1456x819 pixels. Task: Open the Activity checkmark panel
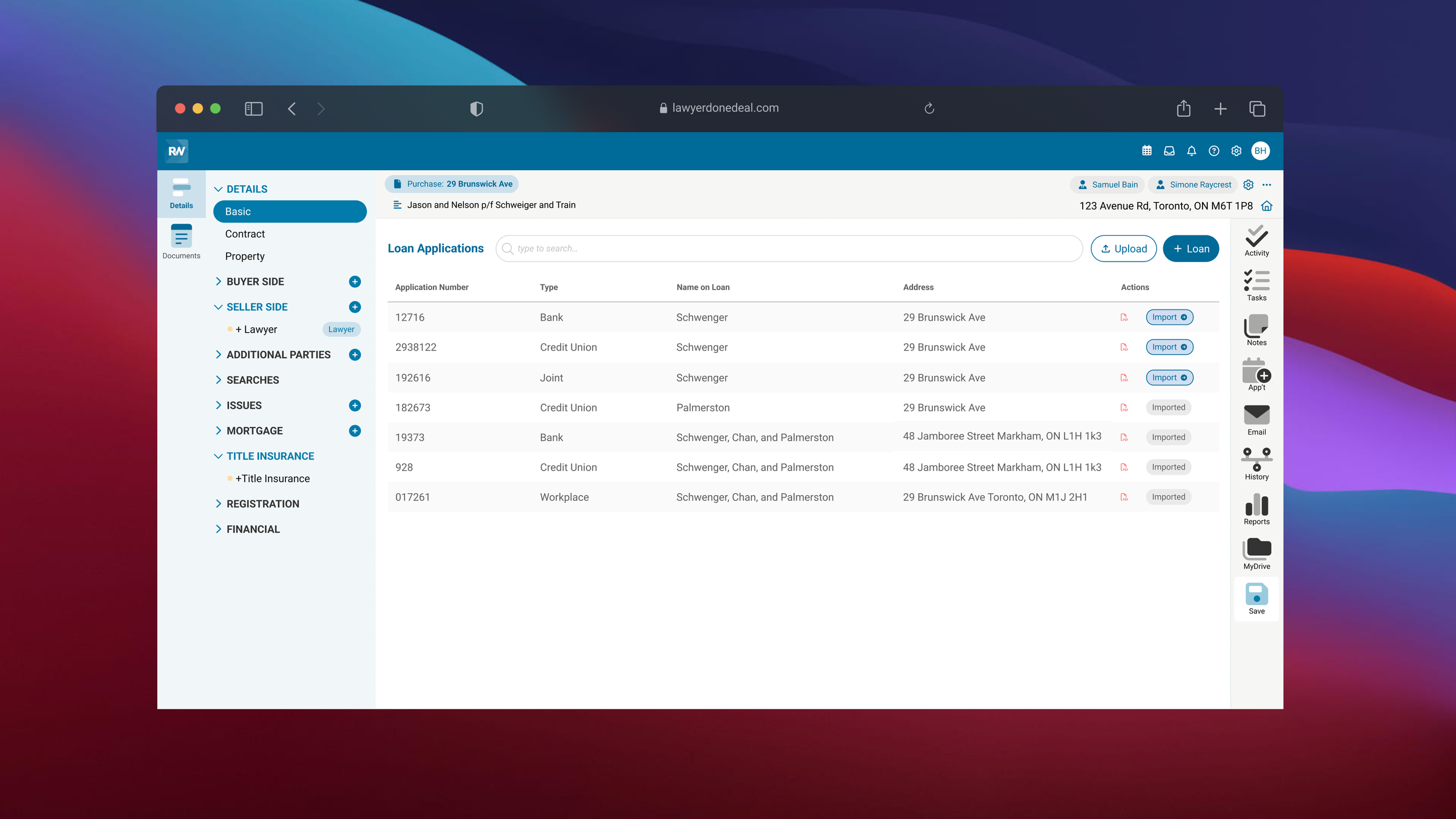coord(1256,240)
